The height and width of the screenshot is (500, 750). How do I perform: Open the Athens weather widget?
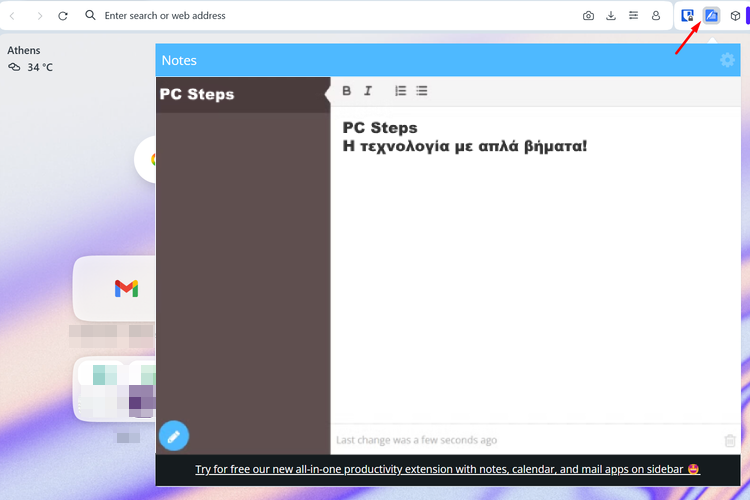30,59
